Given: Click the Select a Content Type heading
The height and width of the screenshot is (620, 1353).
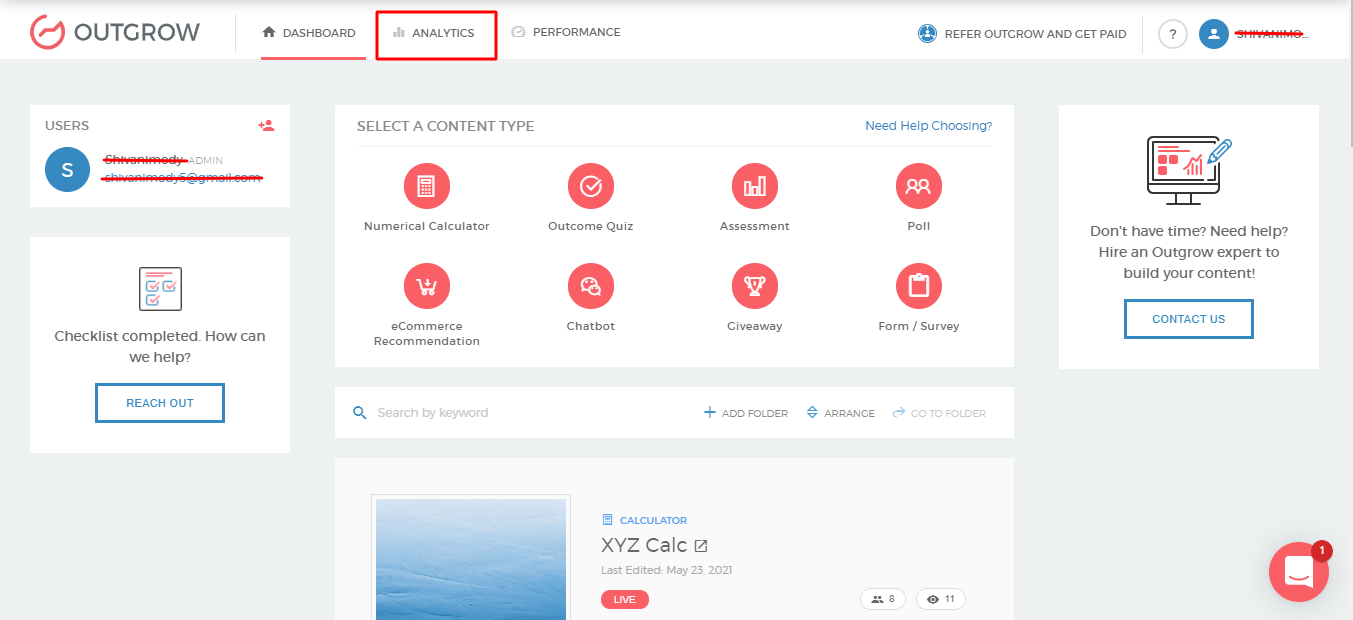Looking at the screenshot, I should pos(446,126).
